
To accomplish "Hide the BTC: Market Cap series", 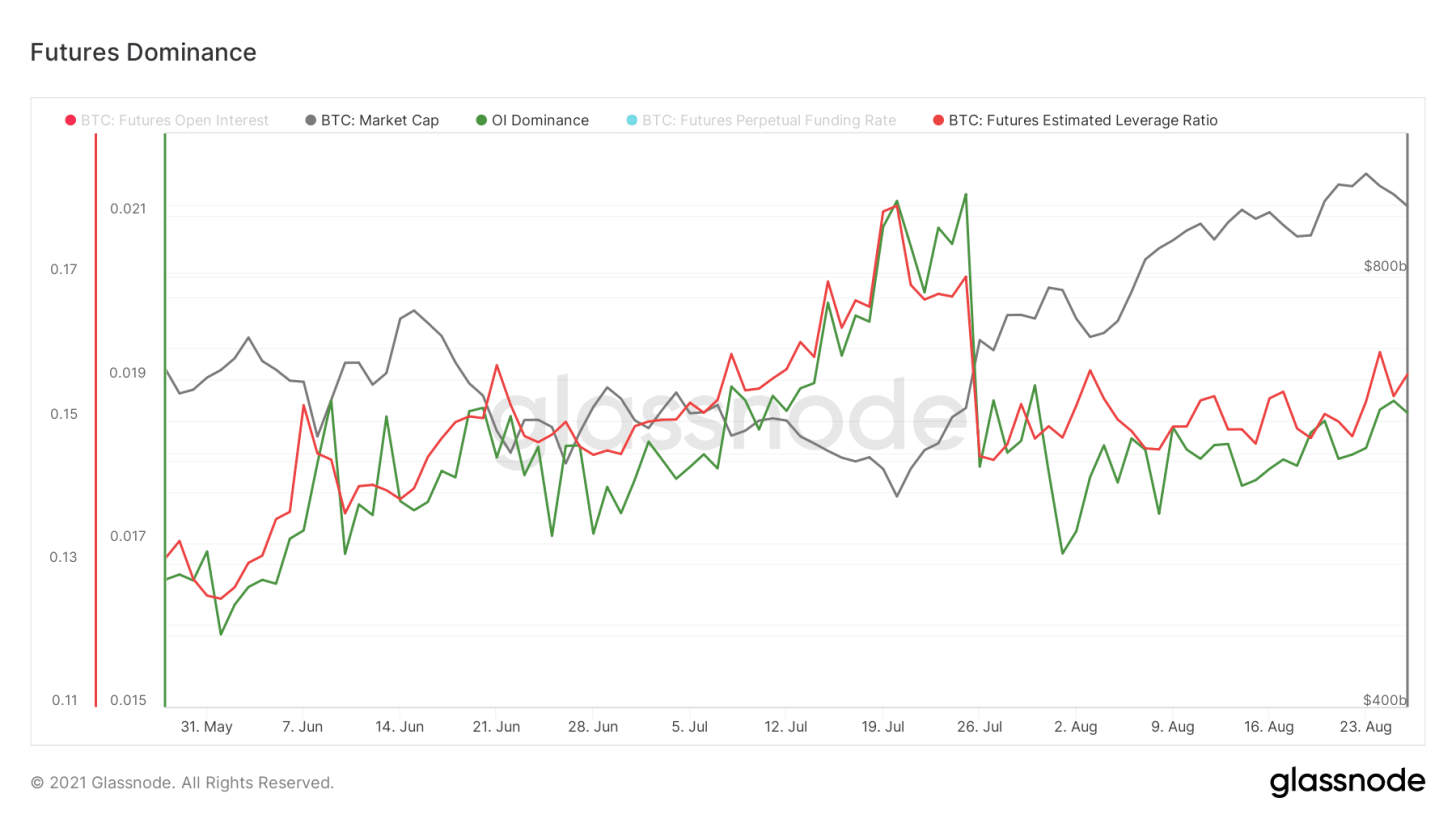I will tap(380, 121).
